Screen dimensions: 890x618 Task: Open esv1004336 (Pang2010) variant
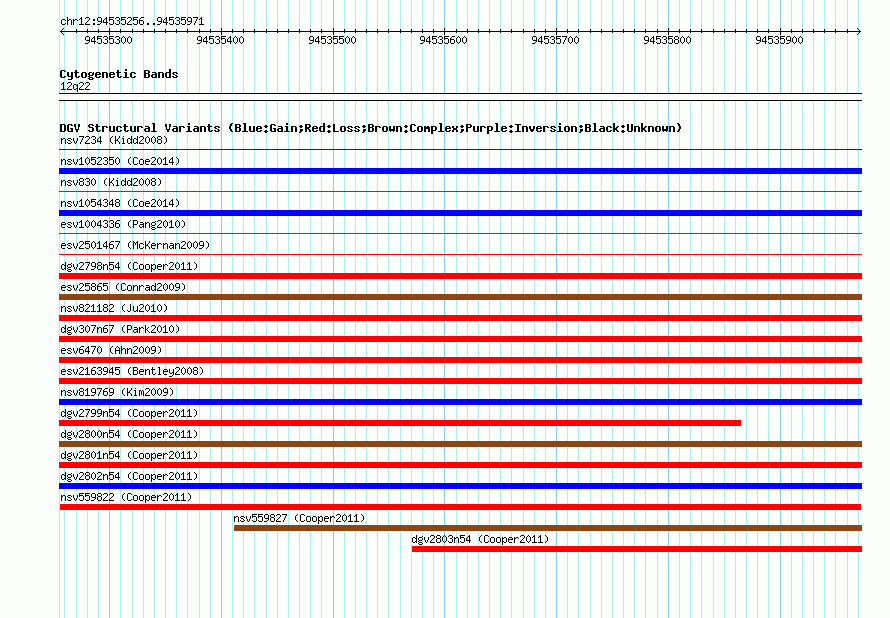123,224
